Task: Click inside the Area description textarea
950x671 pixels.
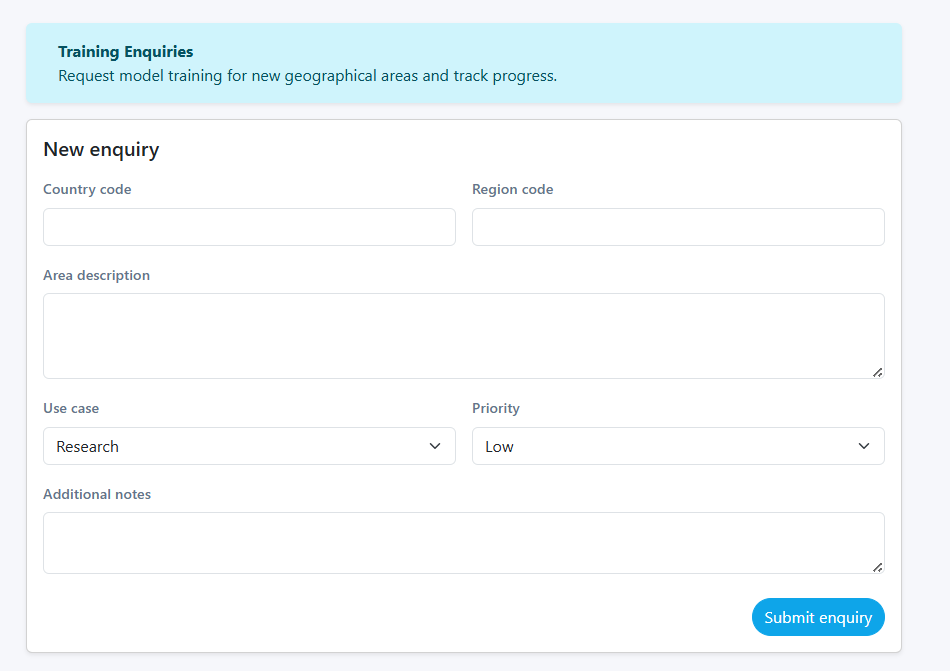Action: 463,335
